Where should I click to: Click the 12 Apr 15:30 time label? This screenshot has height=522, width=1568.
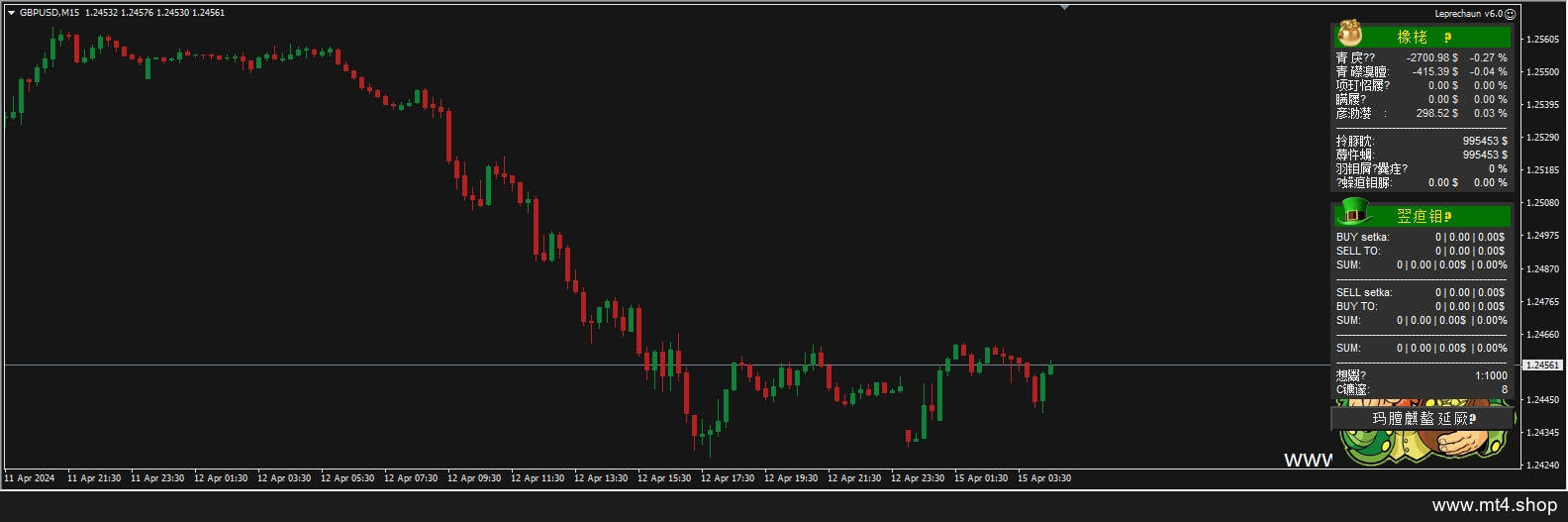[664, 478]
